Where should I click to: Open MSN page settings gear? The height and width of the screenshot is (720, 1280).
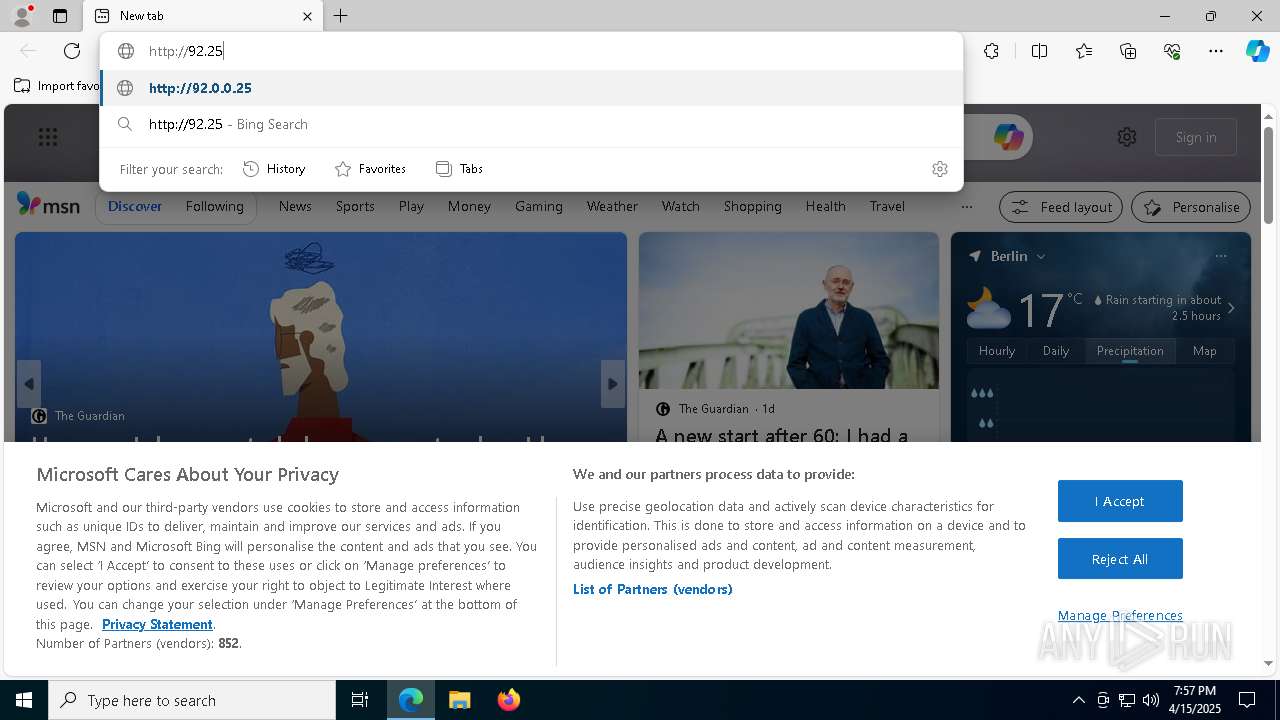(1127, 137)
